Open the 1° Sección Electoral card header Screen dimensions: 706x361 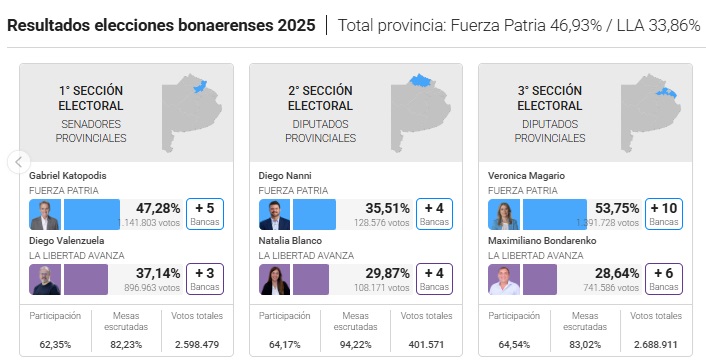click(127, 113)
